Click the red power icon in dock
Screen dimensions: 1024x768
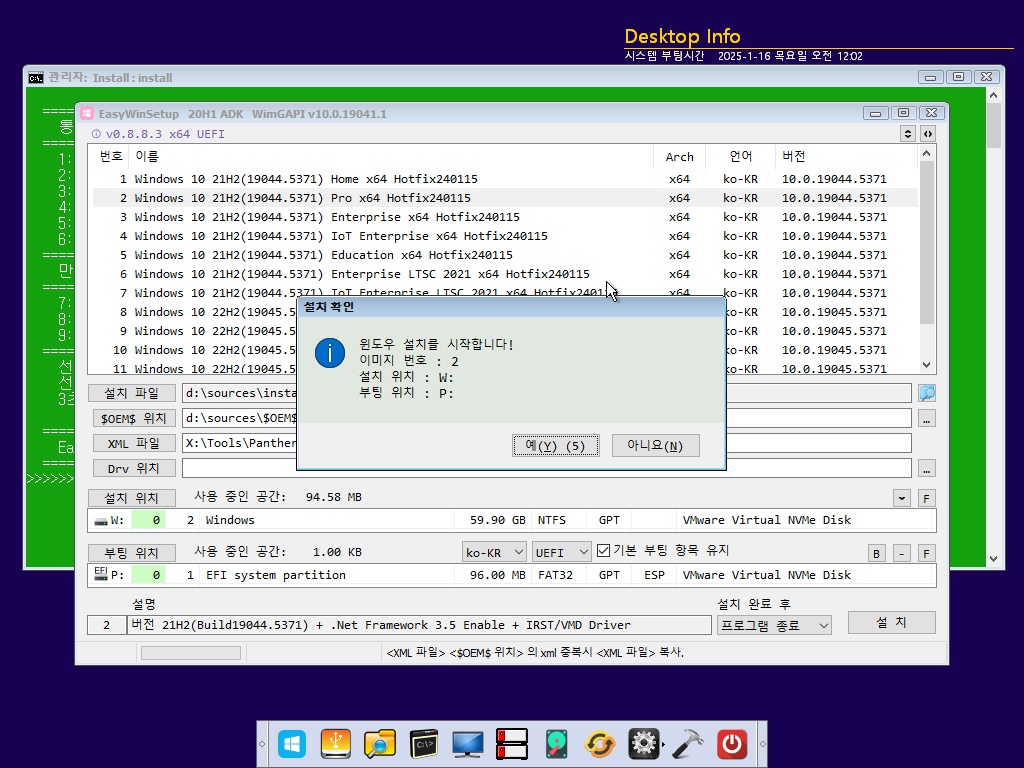pyautogui.click(x=732, y=744)
